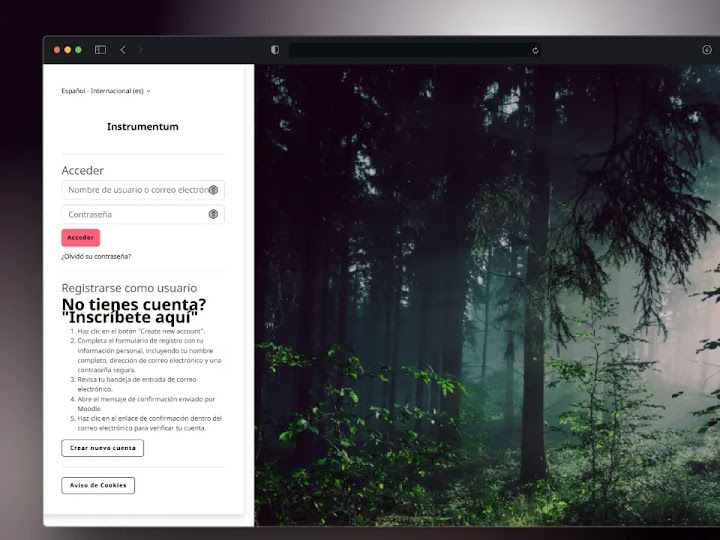
Task: Open the privacy shield icon
Action: pyautogui.click(x=275, y=50)
